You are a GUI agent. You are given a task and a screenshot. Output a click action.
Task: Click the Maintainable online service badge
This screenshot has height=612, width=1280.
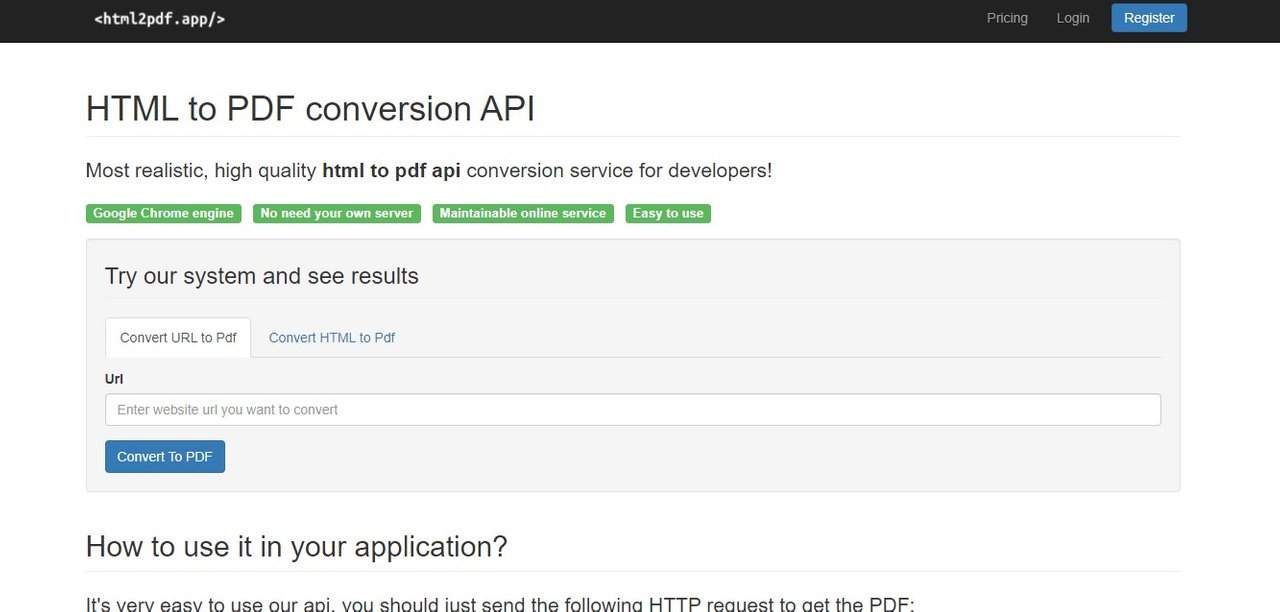coord(523,214)
